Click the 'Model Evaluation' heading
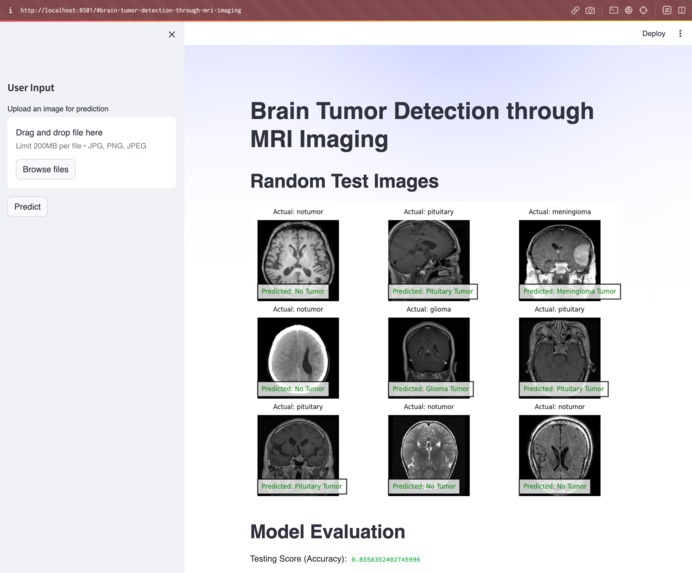Image resolution: width=692 pixels, height=573 pixels. point(327,532)
